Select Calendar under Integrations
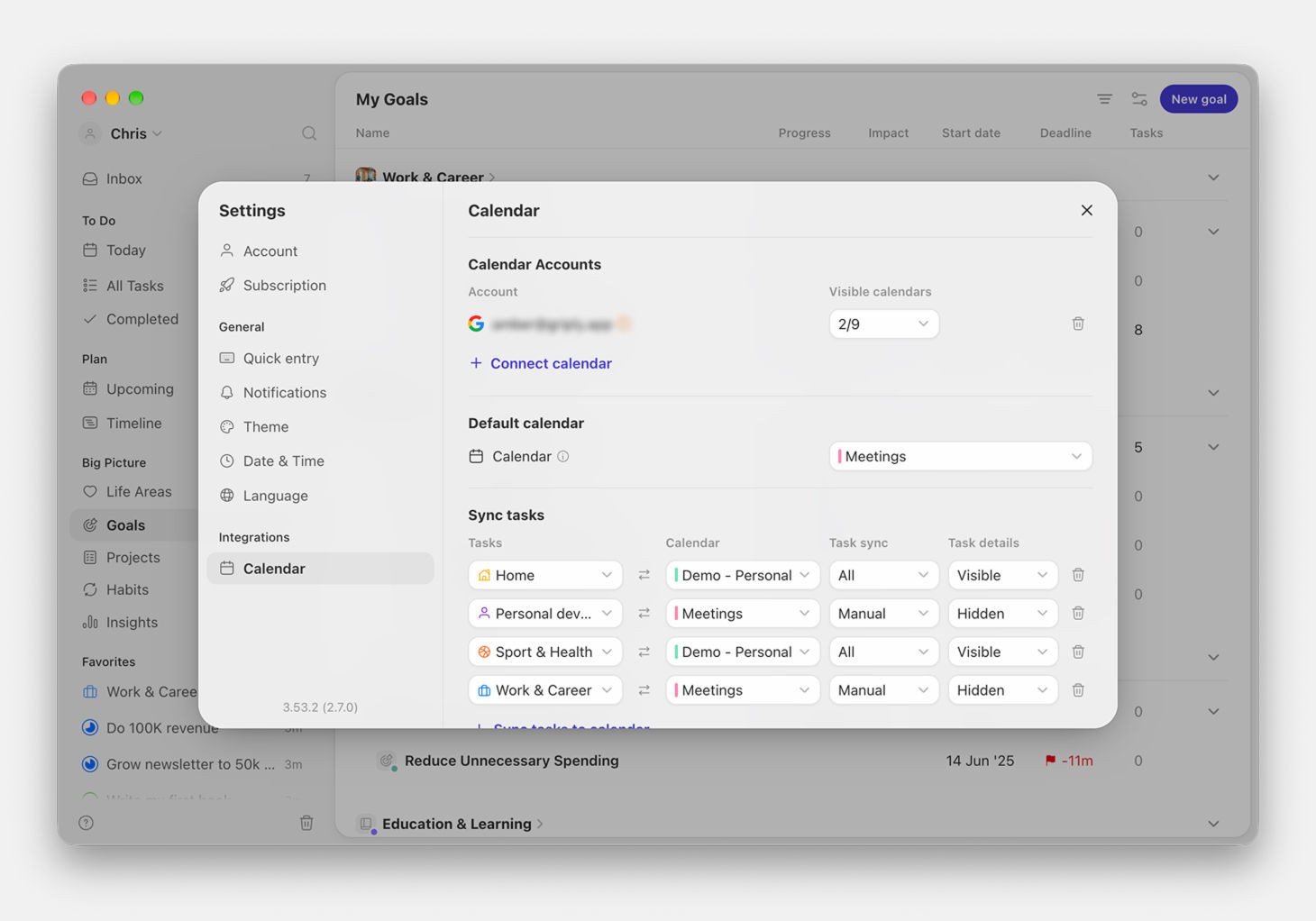1316x921 pixels. (x=320, y=569)
